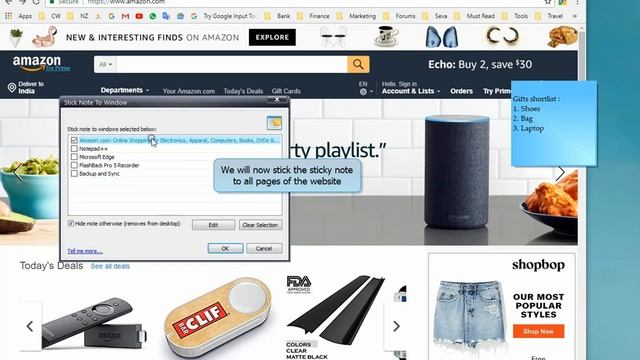Check the Microsoft Edge window checkbox
640x360 pixels.
pyautogui.click(x=74, y=157)
